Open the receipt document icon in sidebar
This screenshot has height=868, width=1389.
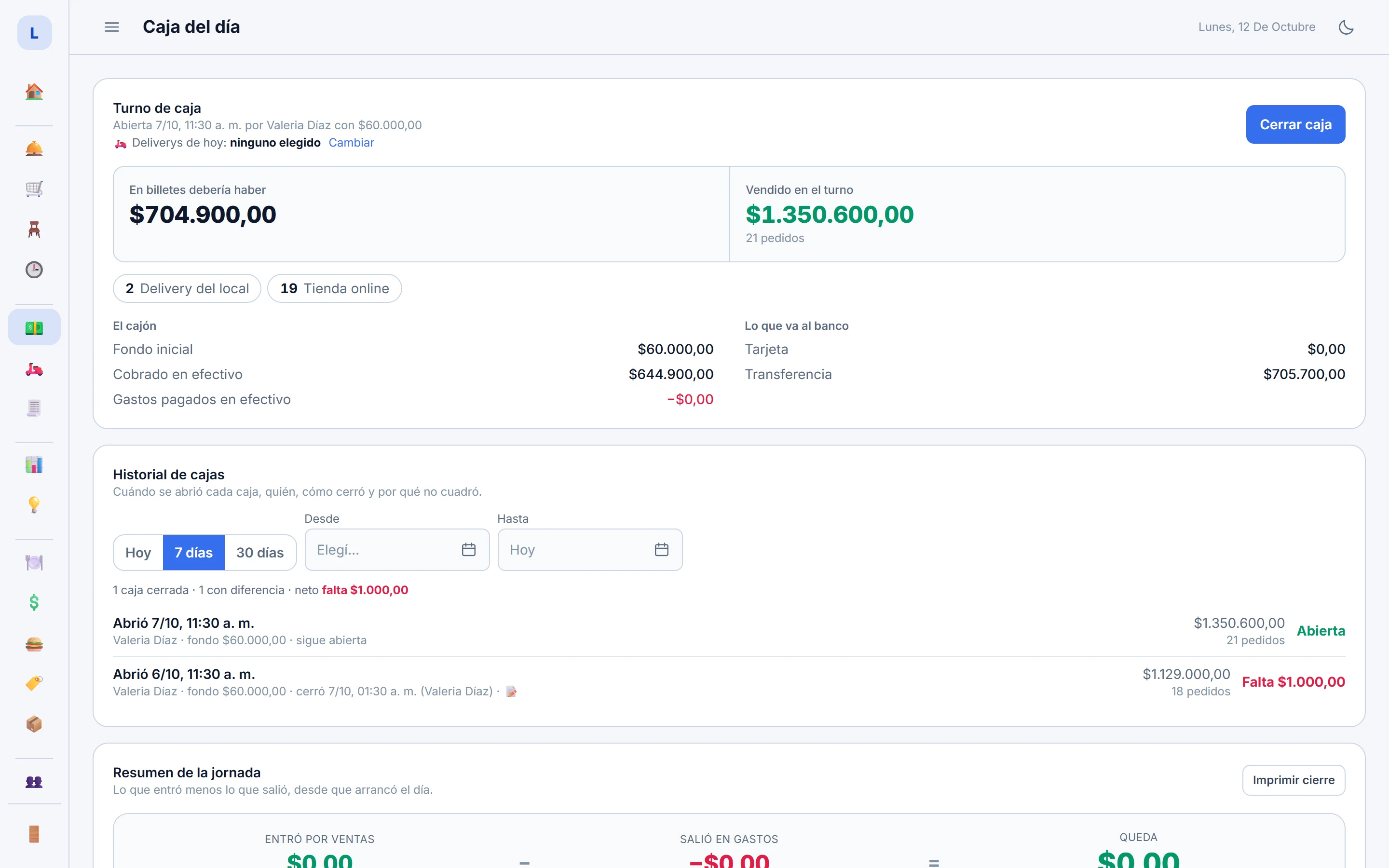pyautogui.click(x=34, y=408)
